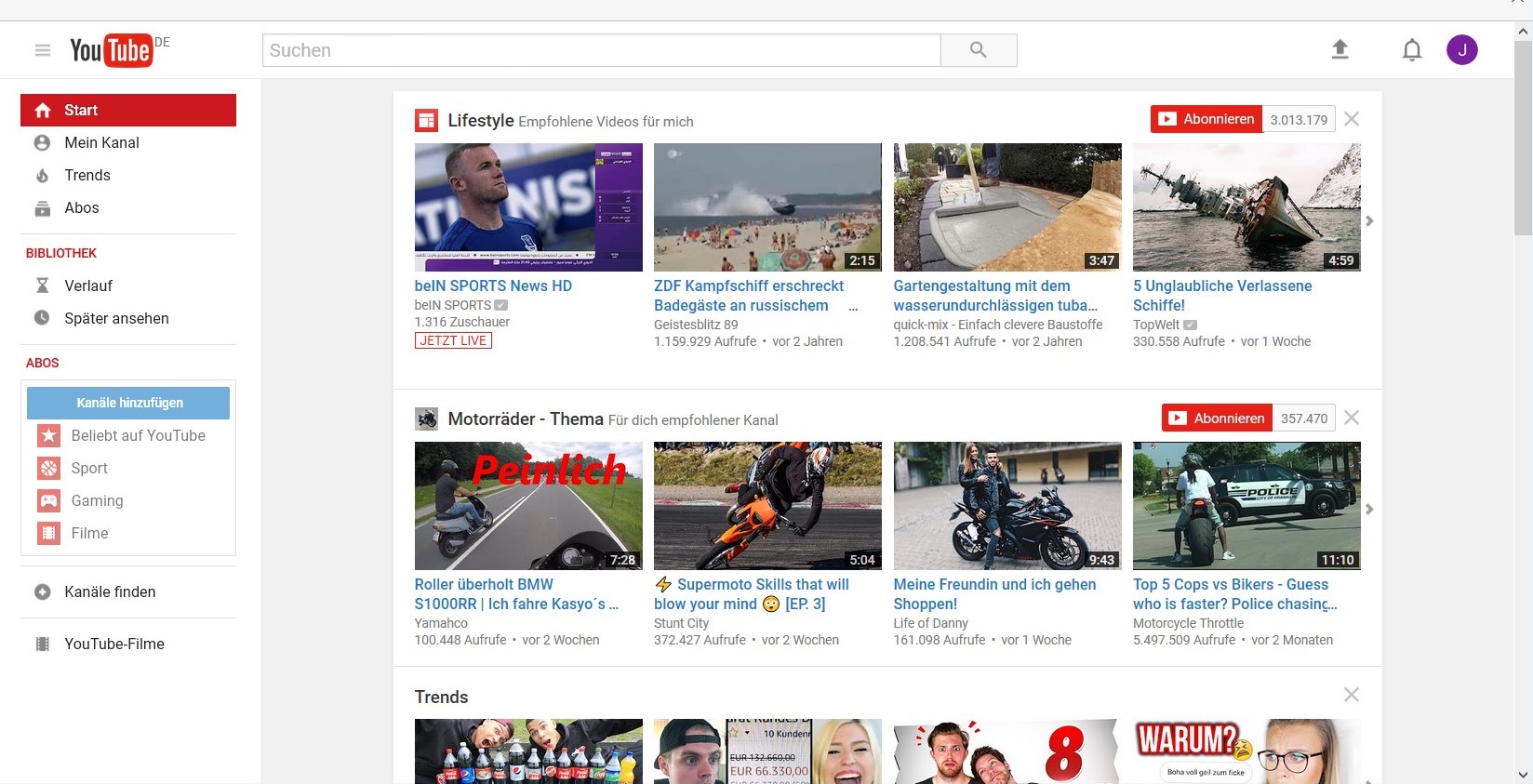The height and width of the screenshot is (784, 1533).
Task: Click the Kanäle hinzufügen button
Action: [x=128, y=404]
